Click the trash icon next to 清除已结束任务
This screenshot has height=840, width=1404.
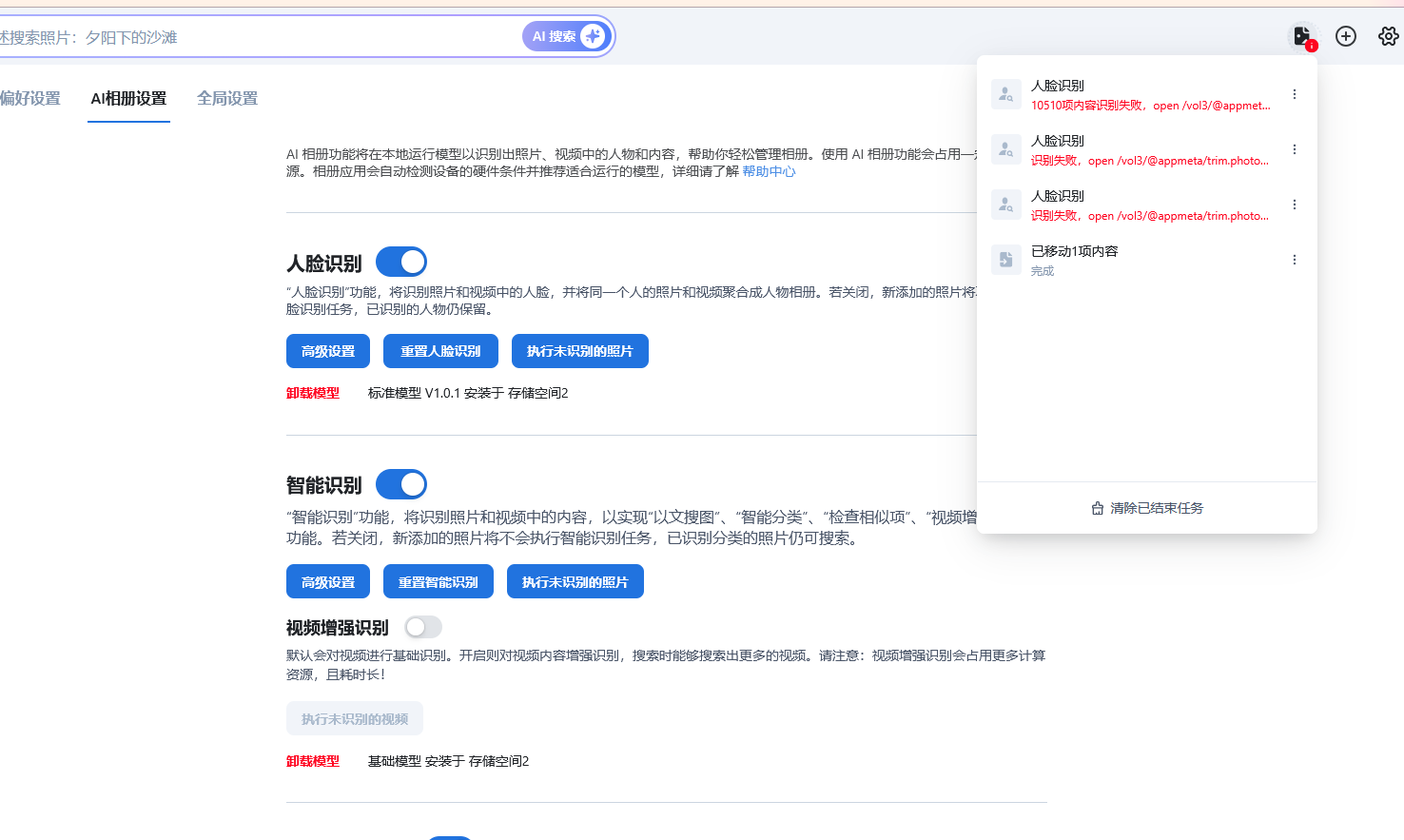point(1096,507)
